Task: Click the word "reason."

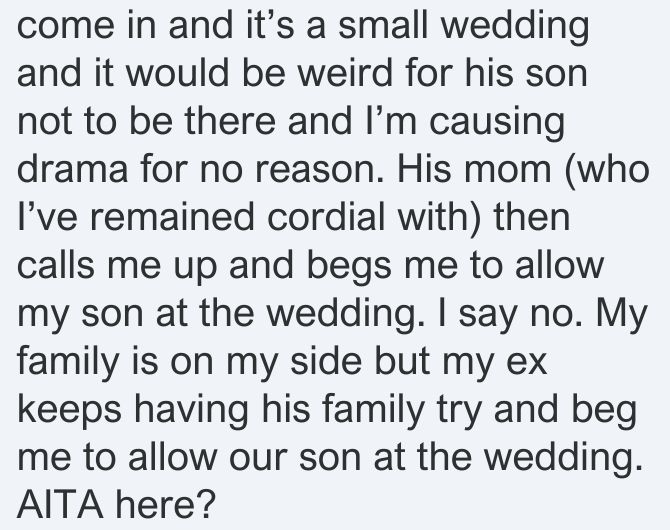Action: point(320,171)
